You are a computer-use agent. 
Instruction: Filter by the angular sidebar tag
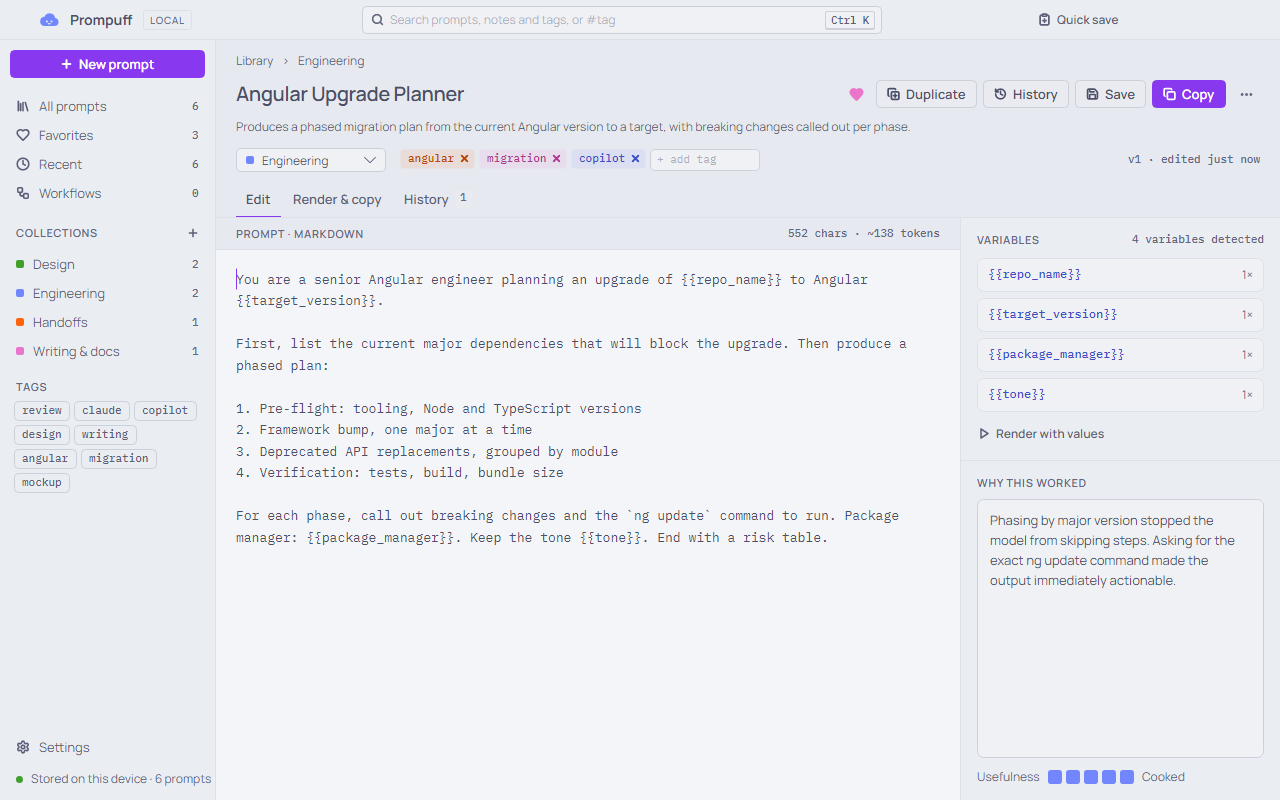[x=45, y=458]
